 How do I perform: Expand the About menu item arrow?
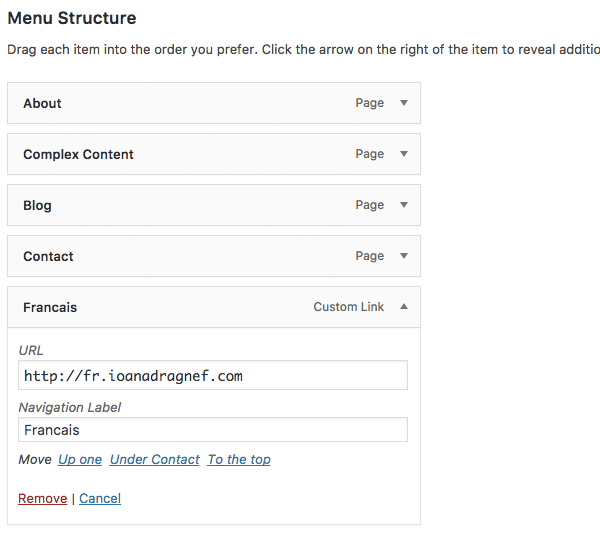(404, 103)
